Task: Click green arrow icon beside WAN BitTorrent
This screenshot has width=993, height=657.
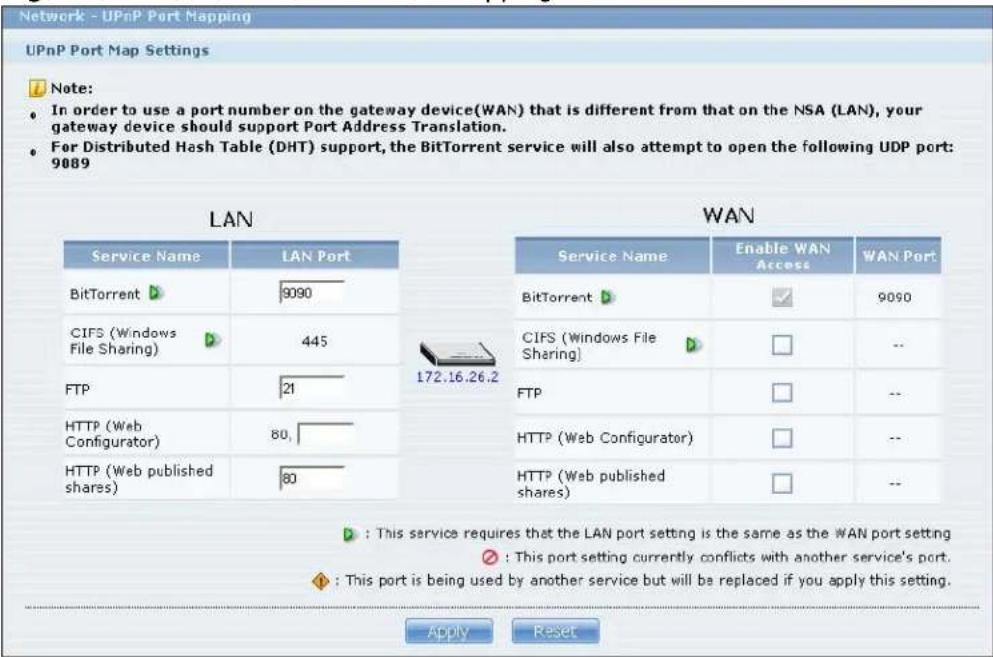Action: pyautogui.click(x=607, y=297)
